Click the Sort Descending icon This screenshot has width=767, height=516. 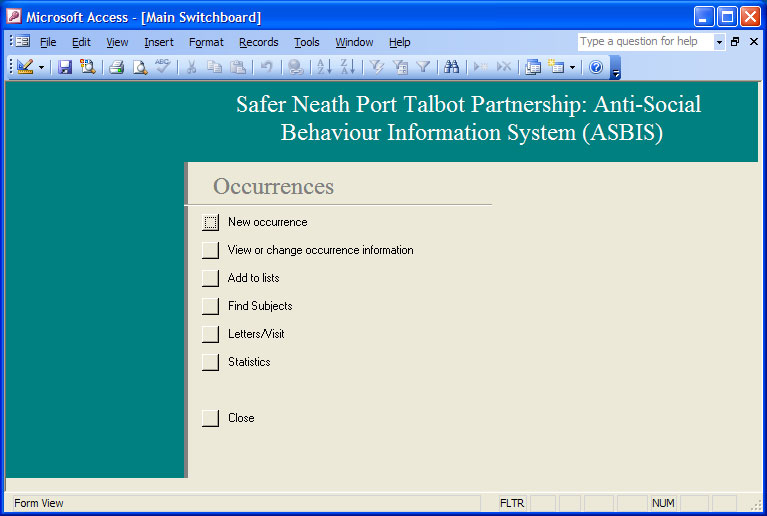(347, 67)
